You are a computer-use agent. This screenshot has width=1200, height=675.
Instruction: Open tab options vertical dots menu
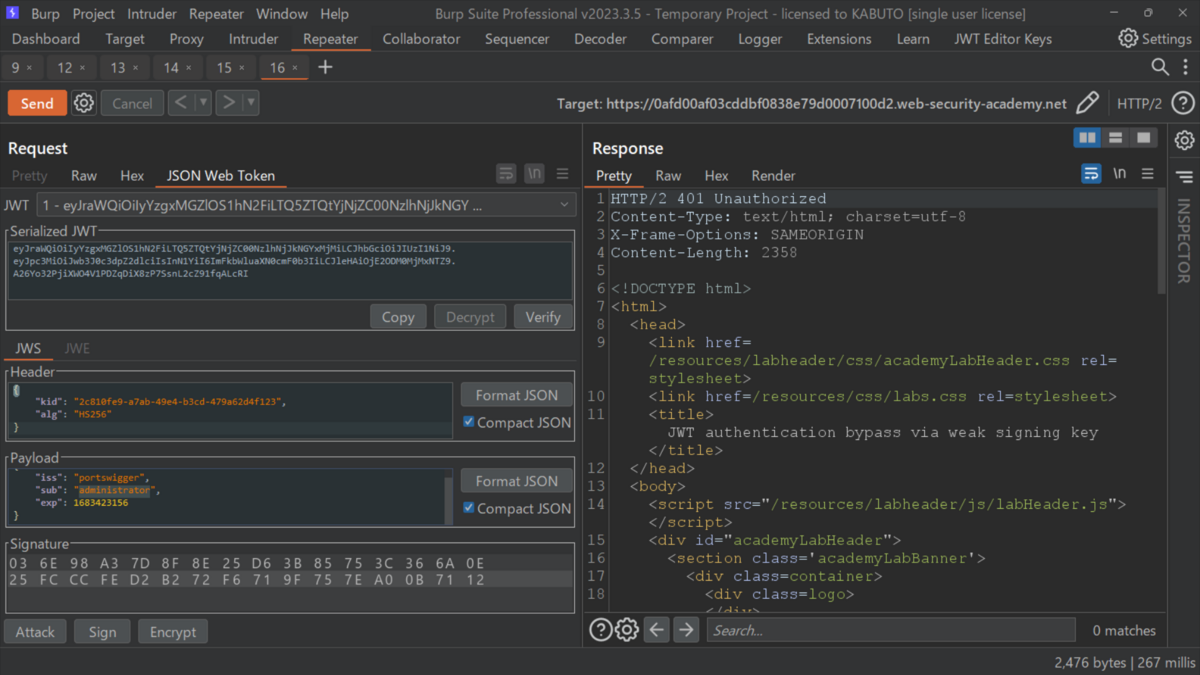coord(1185,67)
